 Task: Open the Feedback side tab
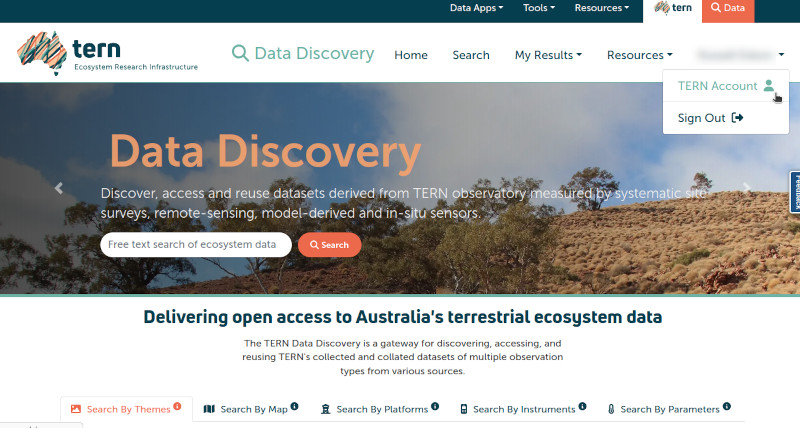coord(795,192)
